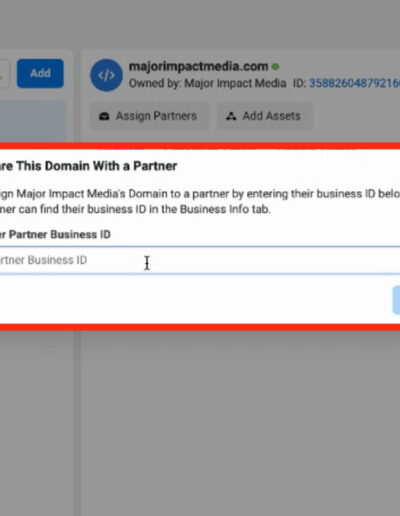Screen dimensions: 400x516
Task: Click the Domain With a Partner dialog heading
Action: 88,166
